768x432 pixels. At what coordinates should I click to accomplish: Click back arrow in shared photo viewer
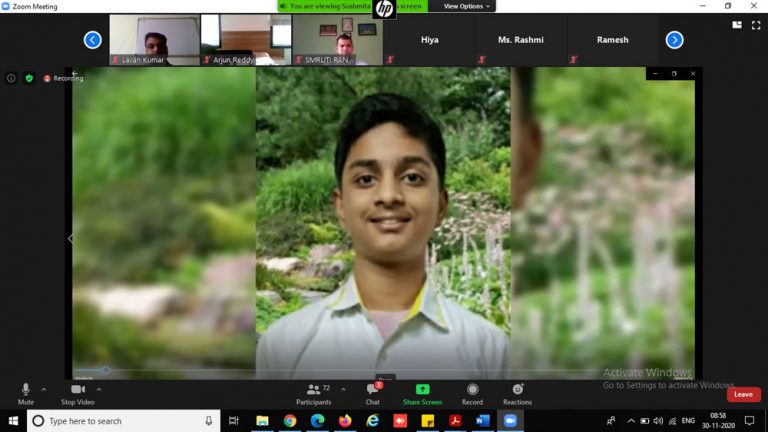(74, 73)
